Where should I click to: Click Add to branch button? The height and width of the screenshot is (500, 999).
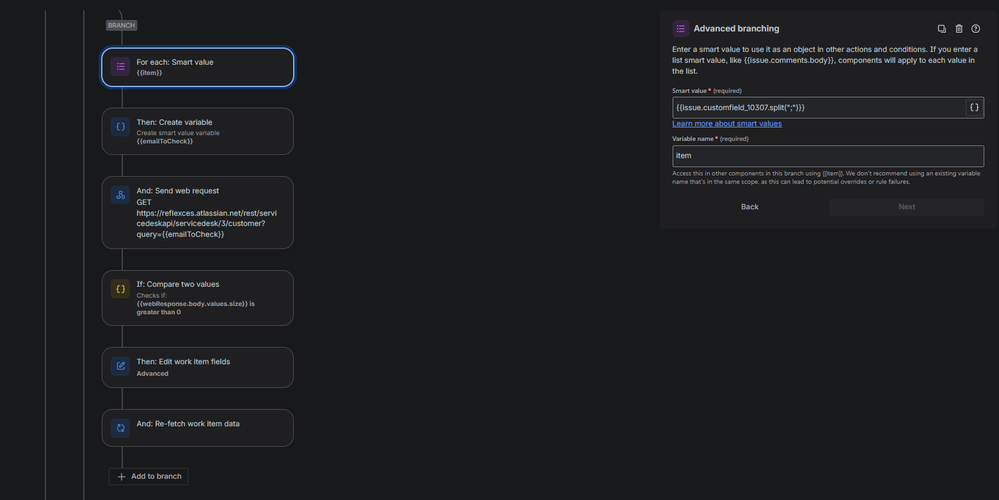(148, 476)
